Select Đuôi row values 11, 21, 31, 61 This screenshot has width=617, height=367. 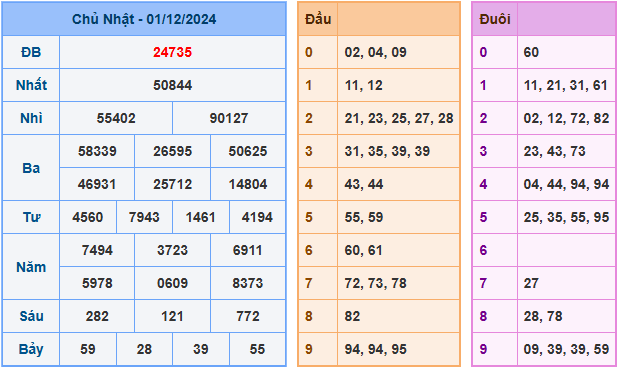click(565, 85)
